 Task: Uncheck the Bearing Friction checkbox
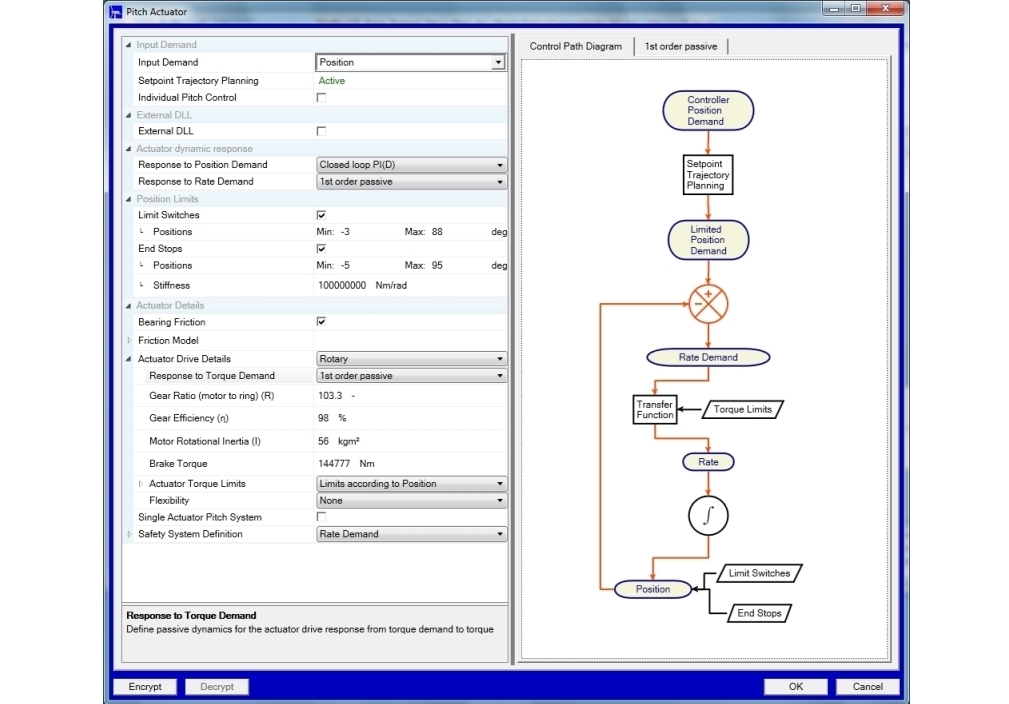[321, 322]
